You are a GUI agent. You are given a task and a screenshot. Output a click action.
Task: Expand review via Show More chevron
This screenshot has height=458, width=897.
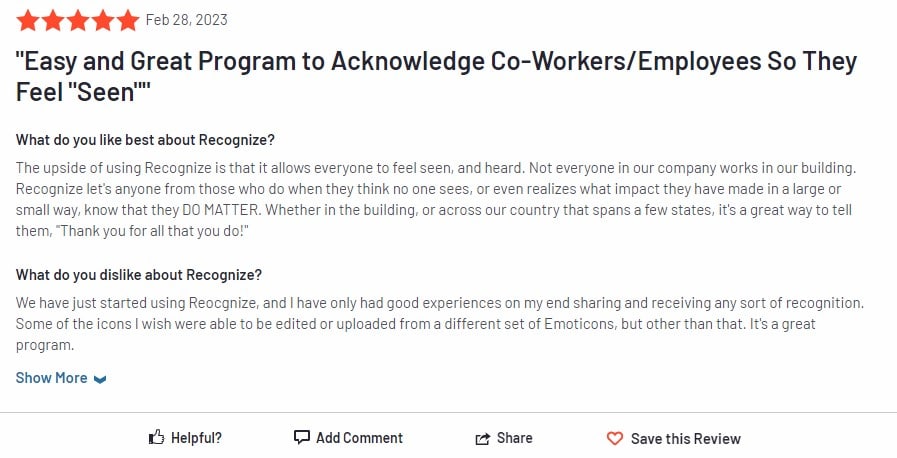point(100,379)
